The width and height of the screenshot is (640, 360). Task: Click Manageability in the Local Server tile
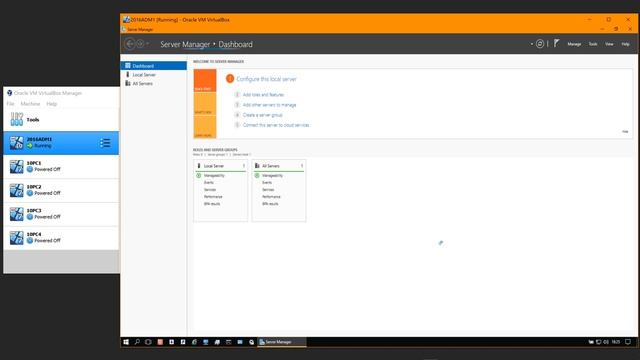214,176
